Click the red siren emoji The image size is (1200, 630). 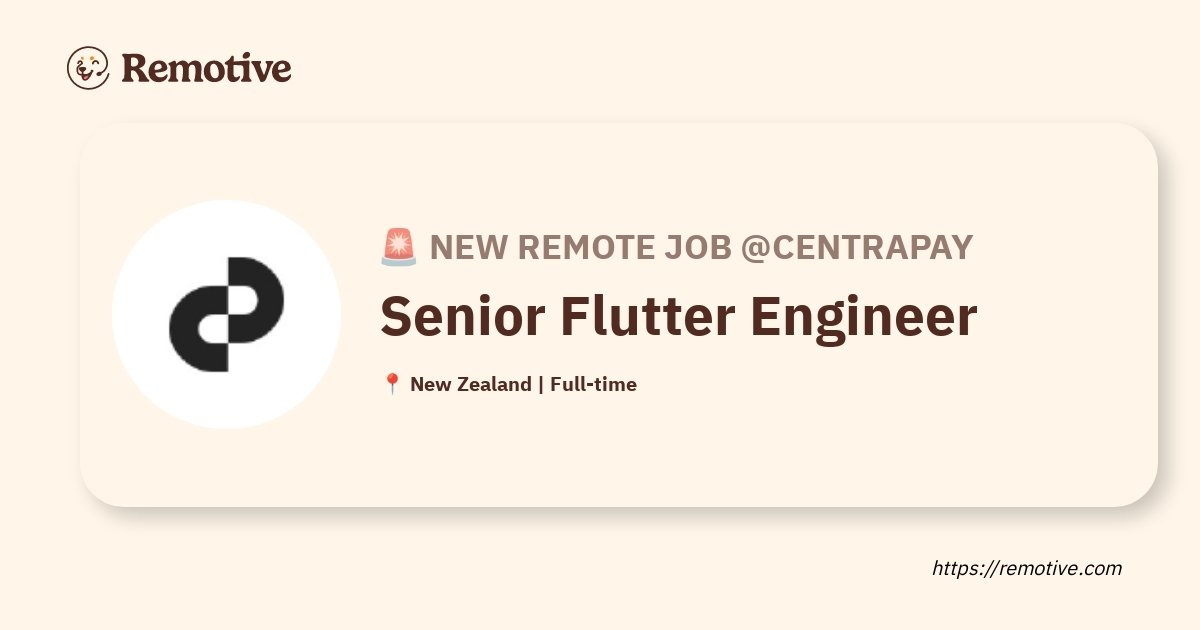coord(399,246)
